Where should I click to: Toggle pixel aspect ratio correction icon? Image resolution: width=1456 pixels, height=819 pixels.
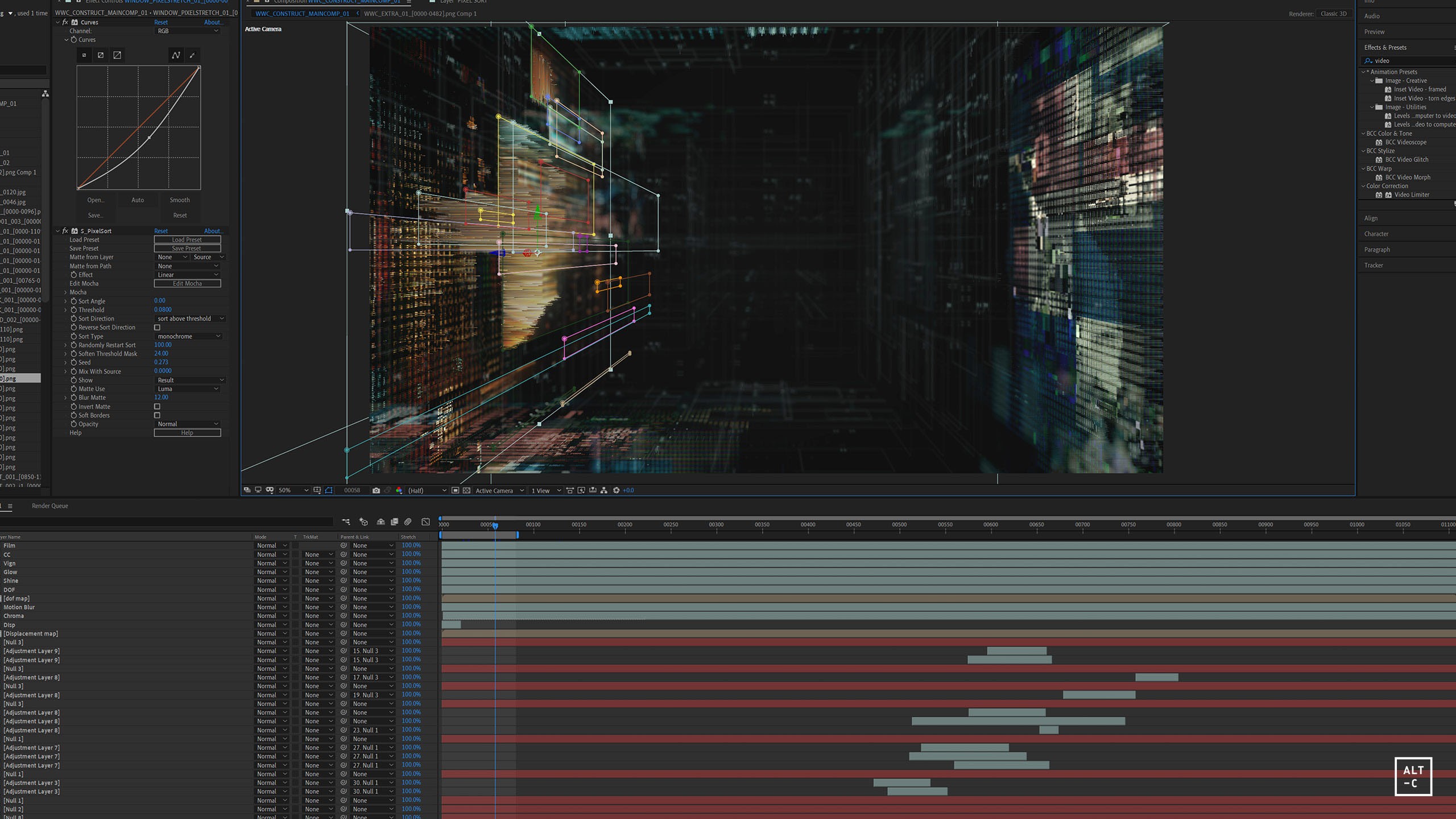[x=570, y=490]
